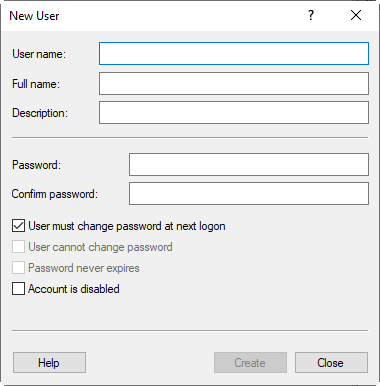Click the "Password:" label text

click(x=37, y=165)
